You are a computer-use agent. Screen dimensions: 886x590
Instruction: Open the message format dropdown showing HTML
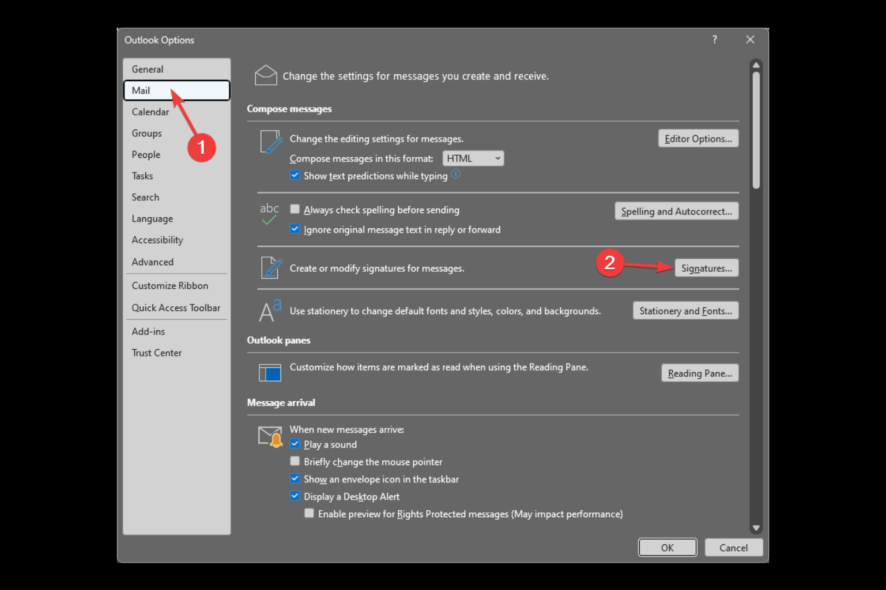473,157
